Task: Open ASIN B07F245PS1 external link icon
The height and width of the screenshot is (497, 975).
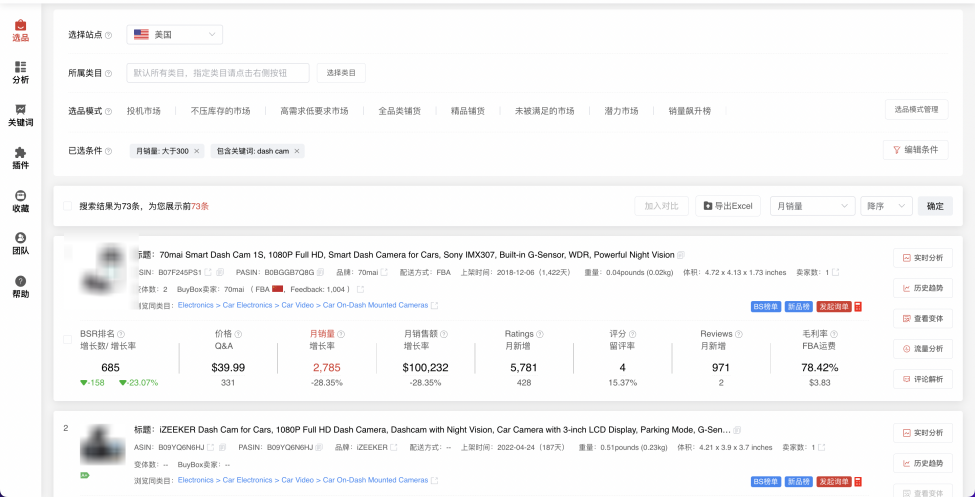Action: pyautogui.click(x=208, y=272)
